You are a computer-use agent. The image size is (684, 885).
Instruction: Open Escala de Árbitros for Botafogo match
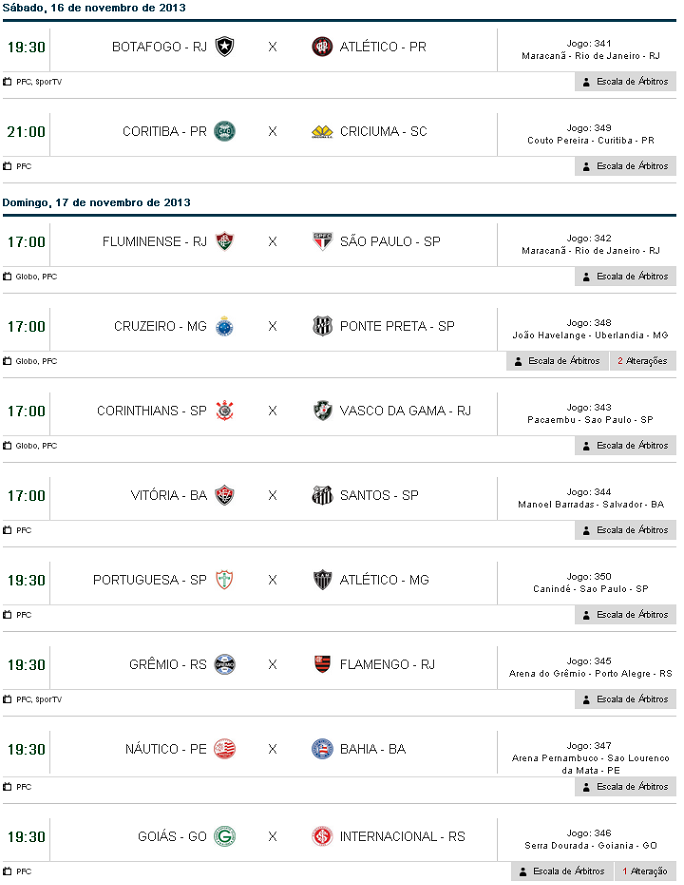625,82
